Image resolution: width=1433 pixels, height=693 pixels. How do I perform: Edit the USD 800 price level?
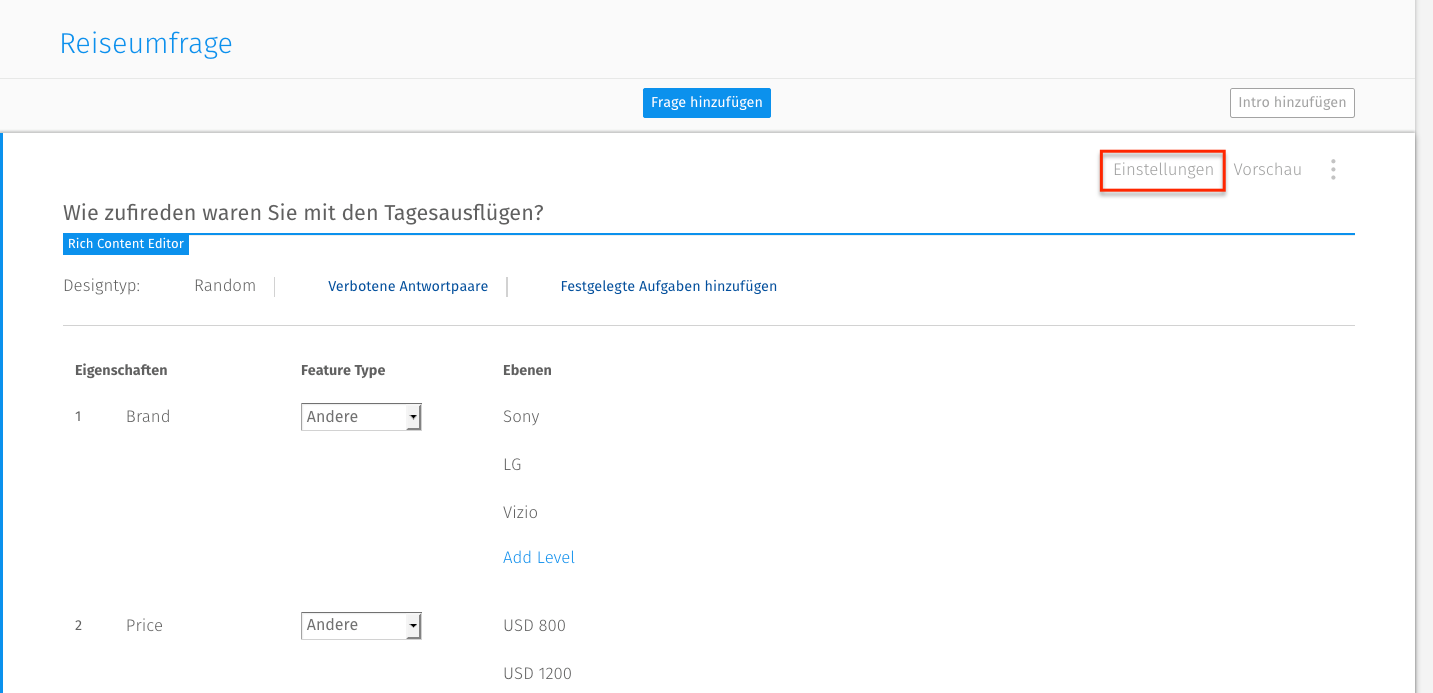point(534,626)
